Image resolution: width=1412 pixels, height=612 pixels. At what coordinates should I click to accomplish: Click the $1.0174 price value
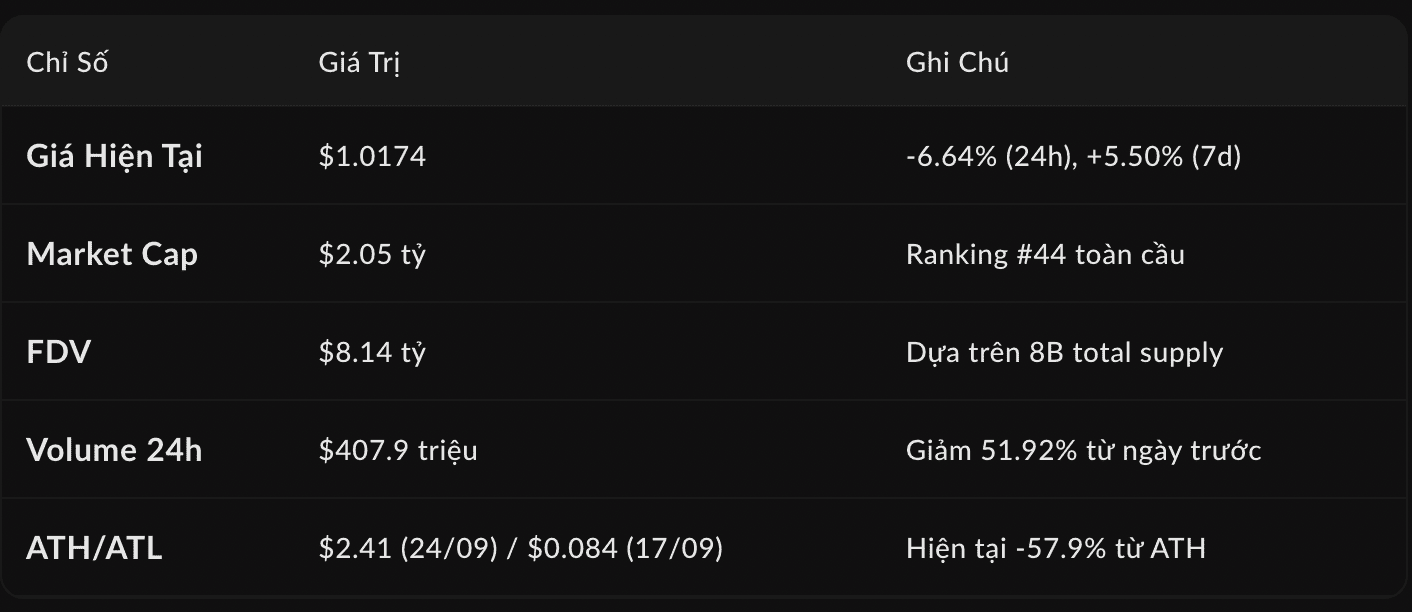[372, 156]
